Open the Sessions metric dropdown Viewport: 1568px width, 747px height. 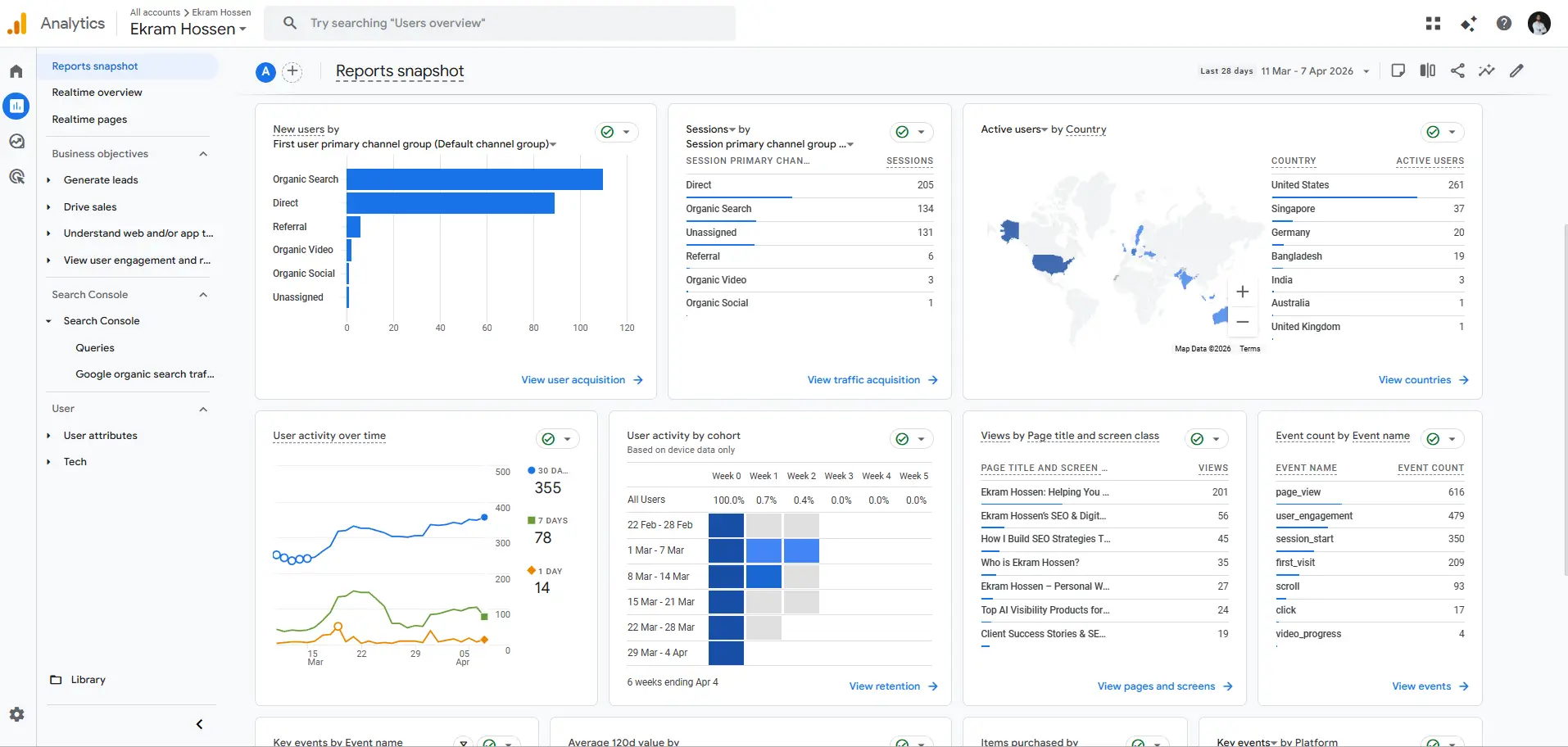pos(711,129)
